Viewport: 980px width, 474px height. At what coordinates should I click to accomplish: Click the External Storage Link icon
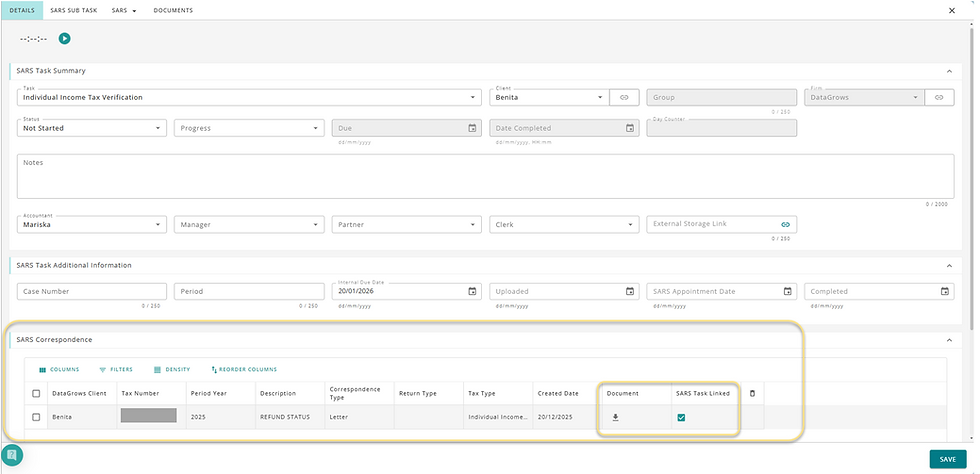pos(785,225)
